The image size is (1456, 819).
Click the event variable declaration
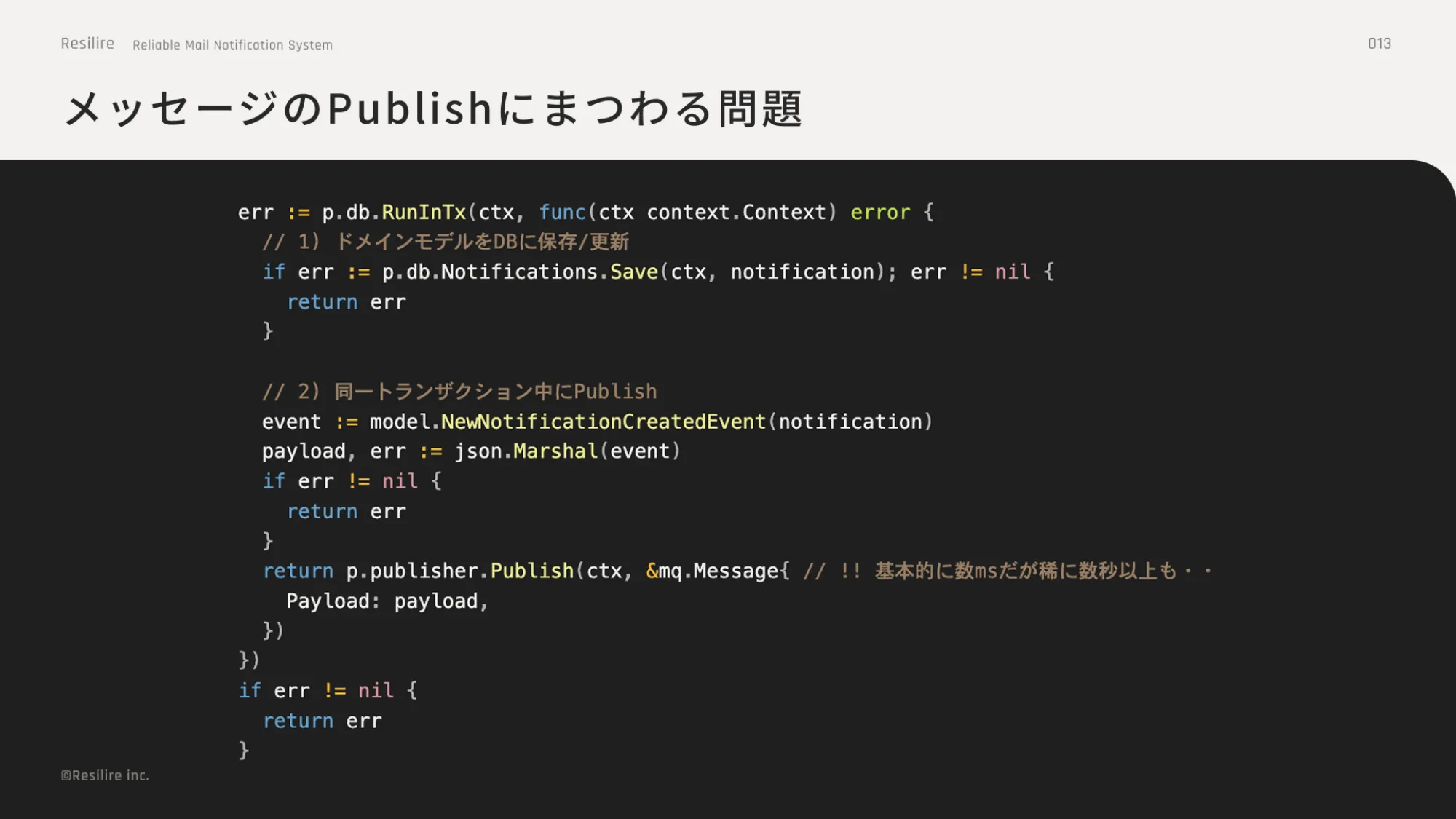(291, 422)
